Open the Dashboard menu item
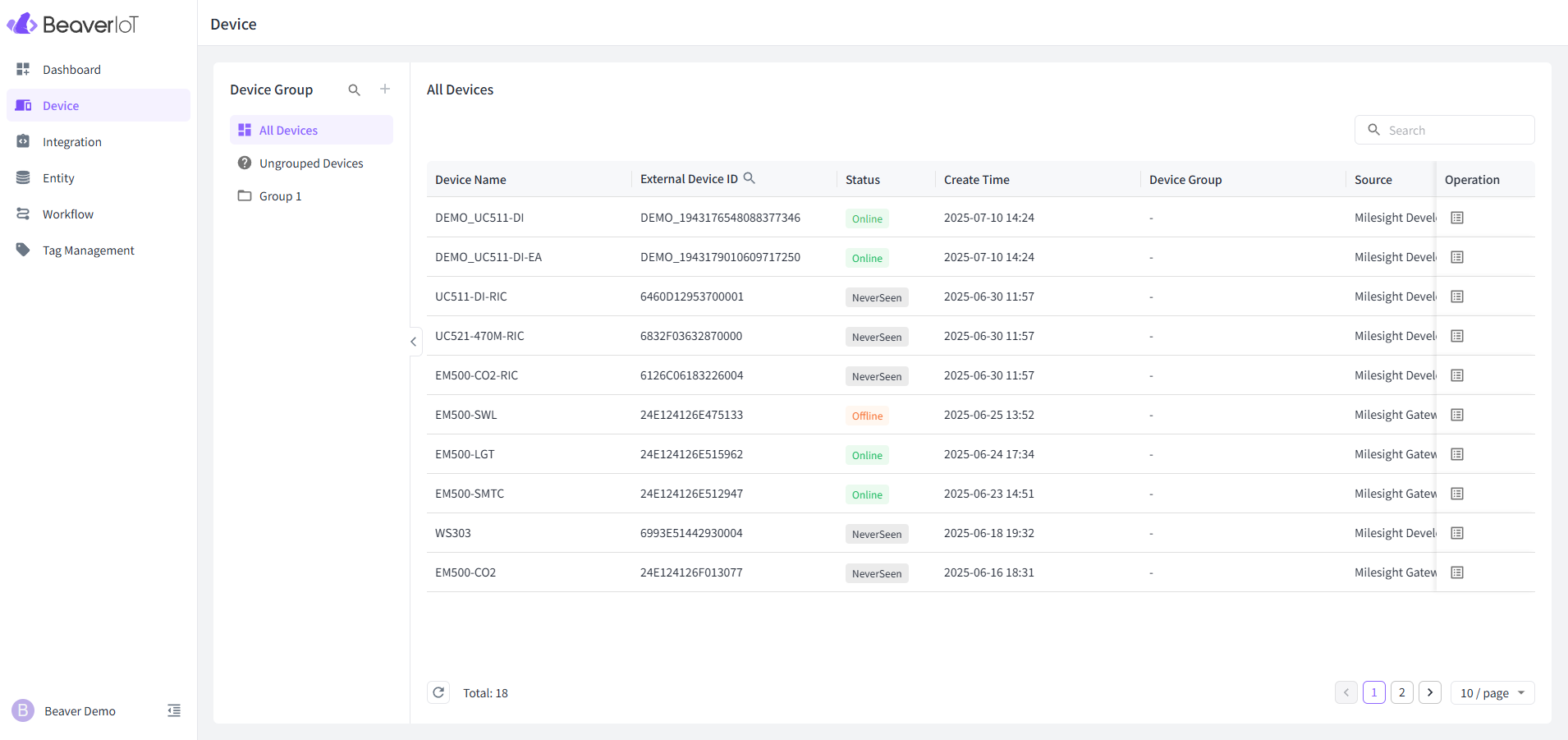This screenshot has width=1568, height=740. tap(71, 70)
